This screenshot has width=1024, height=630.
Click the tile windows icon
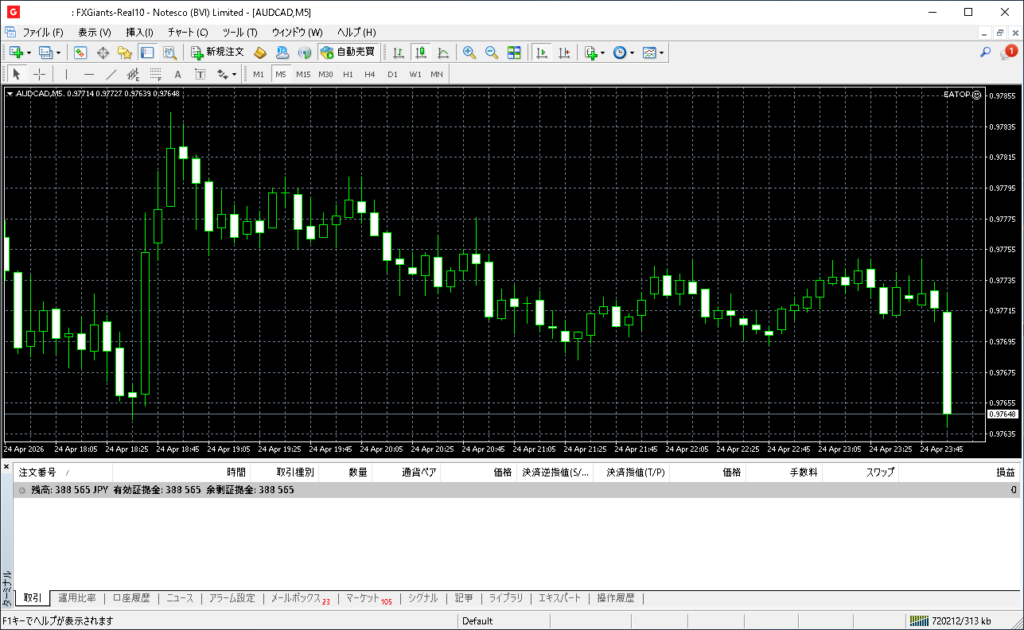[x=514, y=52]
